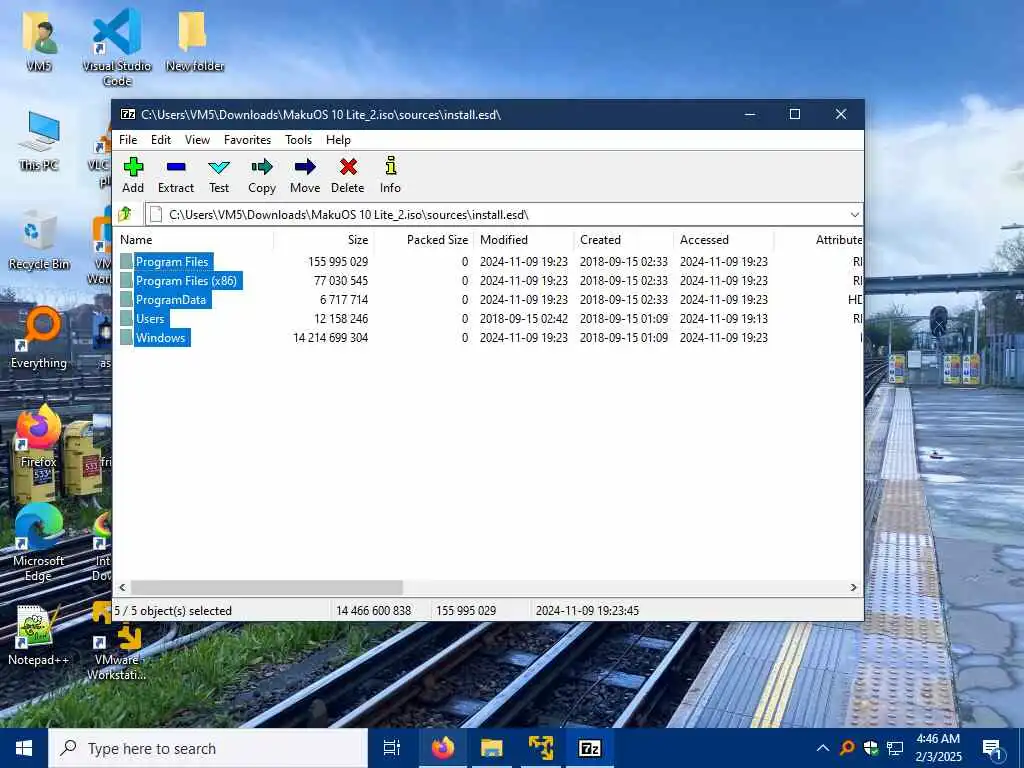This screenshot has width=1024, height=768.
Task: Open Task View in taskbar
Action: pyautogui.click(x=392, y=748)
